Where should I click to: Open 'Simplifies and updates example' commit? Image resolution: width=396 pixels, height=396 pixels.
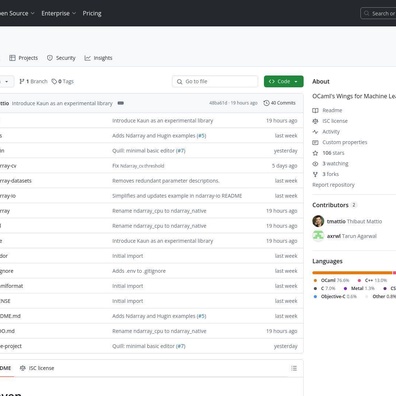point(177,196)
